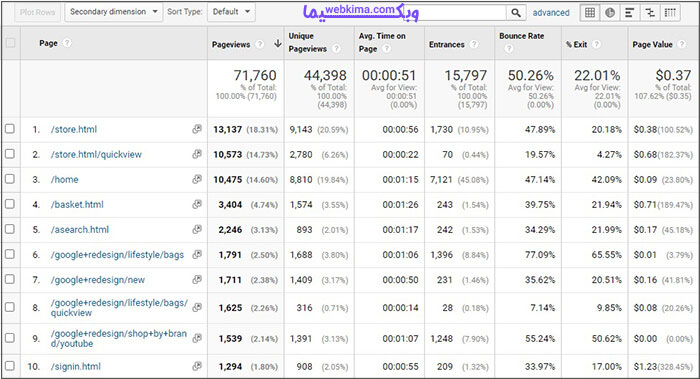The image size is (700, 379).
Task: Select the 13,137 pageviews cell
Action: pos(228,129)
